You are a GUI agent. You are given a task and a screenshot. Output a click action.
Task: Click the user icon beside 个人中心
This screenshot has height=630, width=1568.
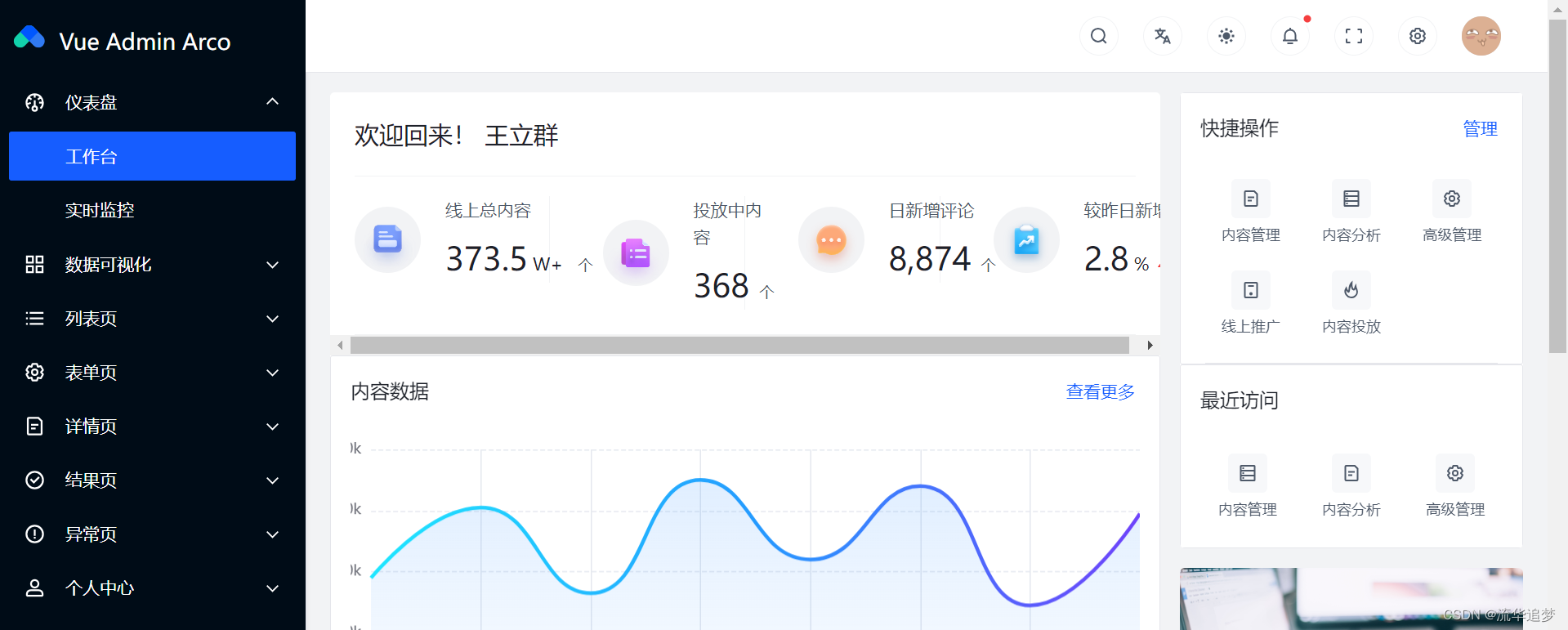(34, 588)
